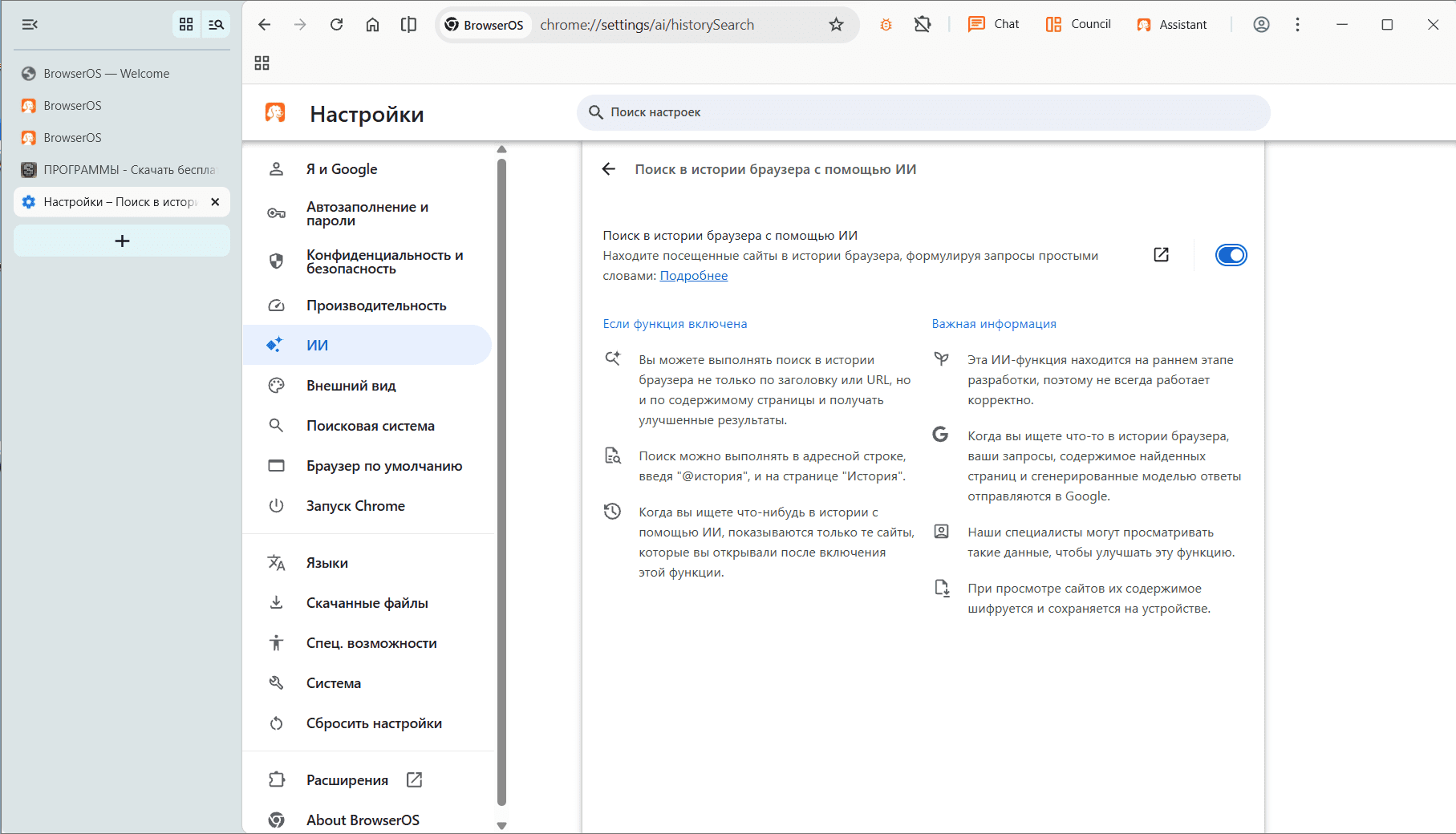The image size is (1456, 834).
Task: Open Спец. возможности settings
Action: [x=367, y=643]
